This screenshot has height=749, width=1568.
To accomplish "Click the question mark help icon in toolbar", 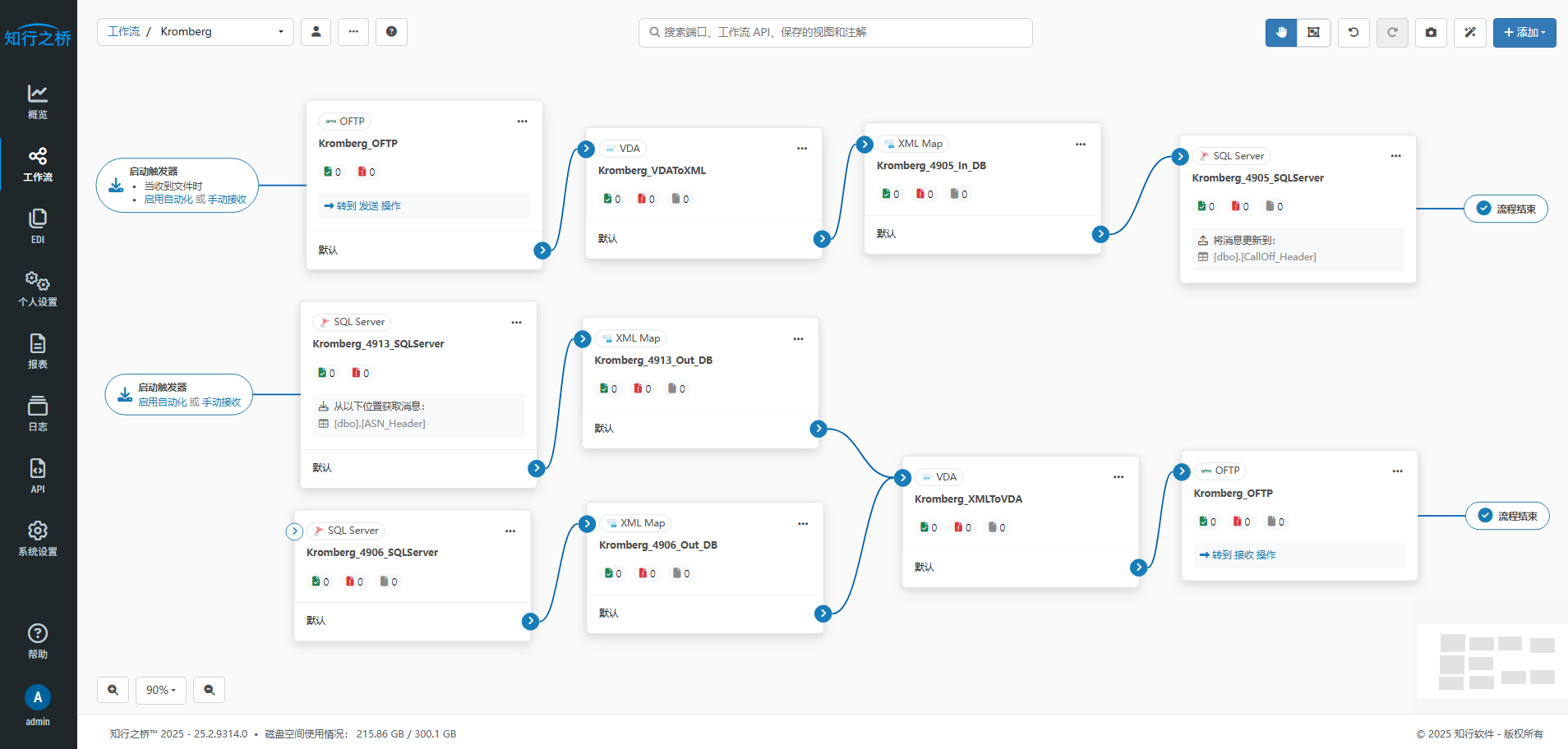I will pyautogui.click(x=391, y=32).
